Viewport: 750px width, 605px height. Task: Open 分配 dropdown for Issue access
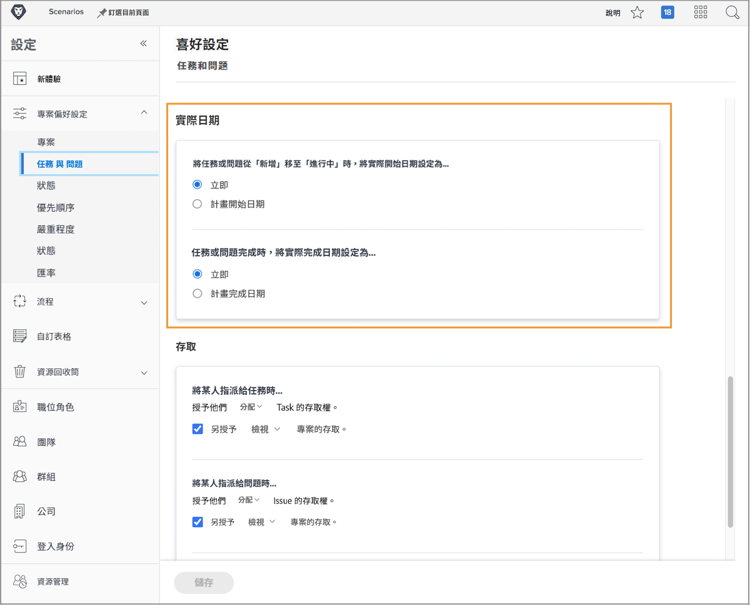[249, 500]
